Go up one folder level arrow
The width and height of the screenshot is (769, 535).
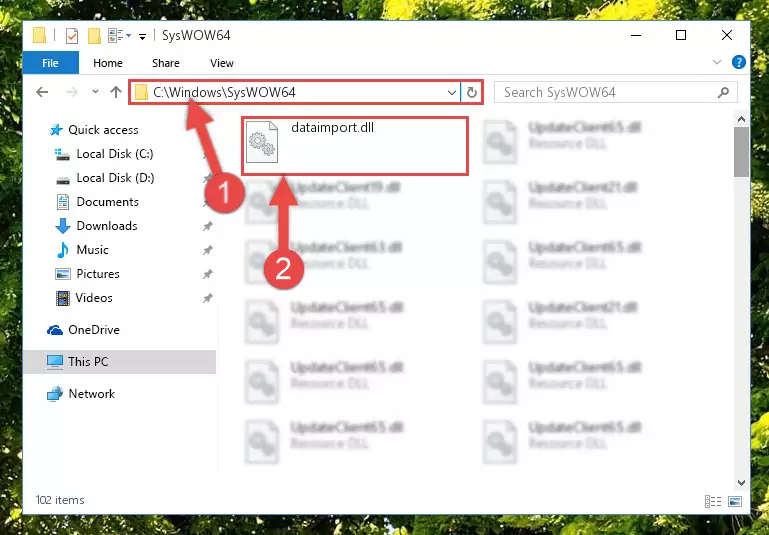[116, 92]
